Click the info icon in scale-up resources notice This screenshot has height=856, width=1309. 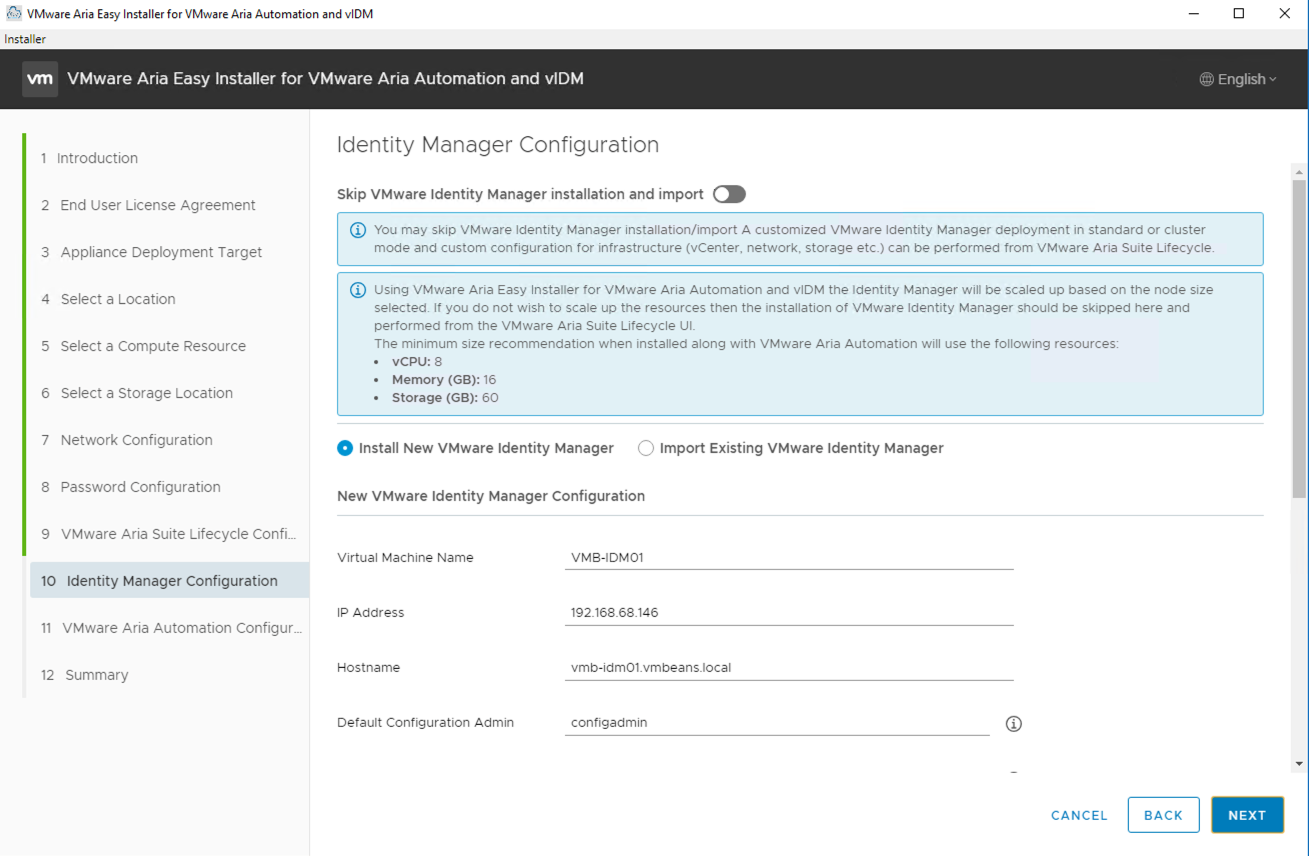(x=357, y=290)
